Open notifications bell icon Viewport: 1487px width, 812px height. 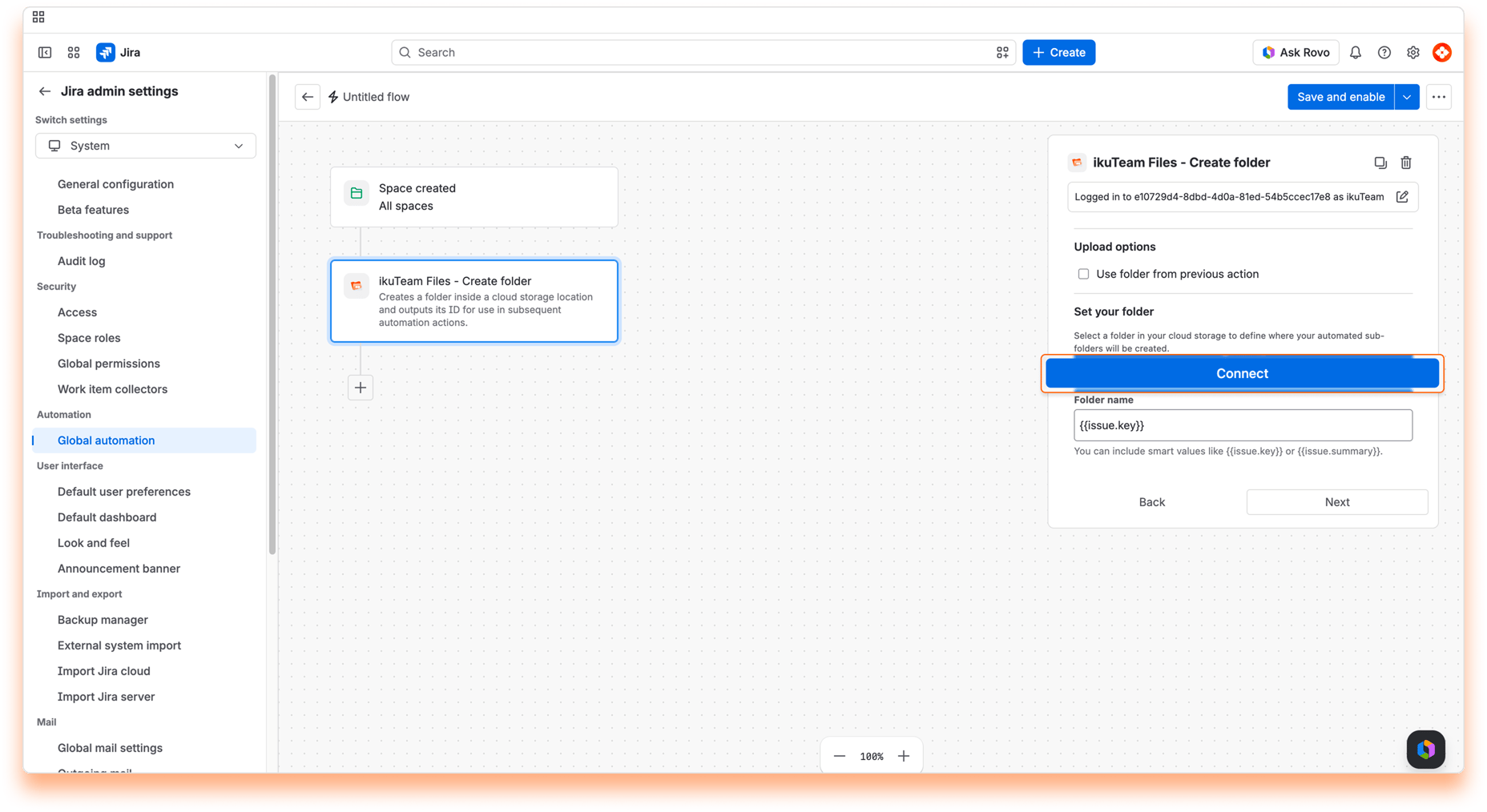click(x=1356, y=53)
